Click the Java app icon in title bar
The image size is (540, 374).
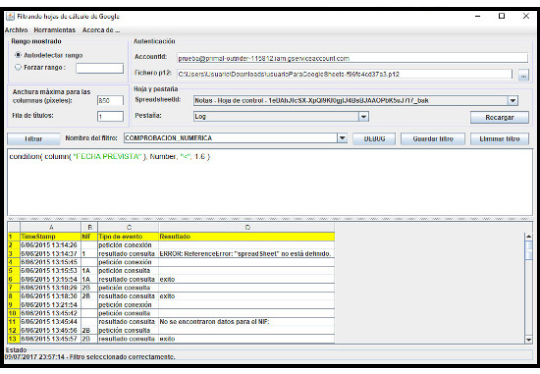[x=10, y=16]
